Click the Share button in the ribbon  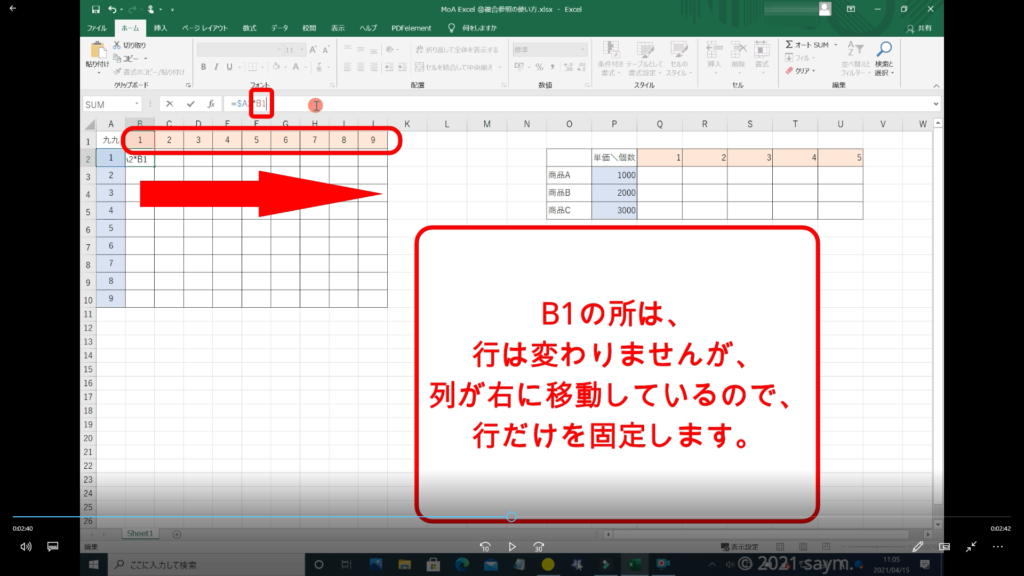pyautogui.click(x=923, y=29)
